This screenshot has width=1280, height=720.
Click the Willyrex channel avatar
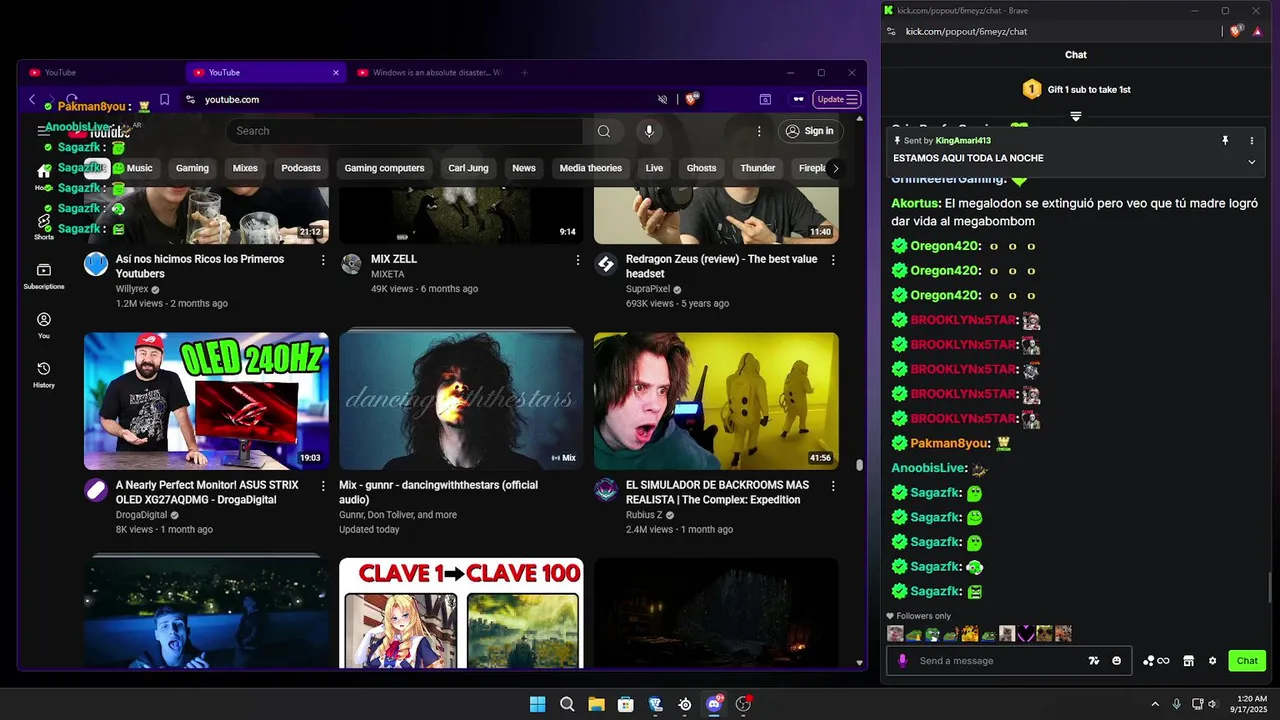click(96, 264)
